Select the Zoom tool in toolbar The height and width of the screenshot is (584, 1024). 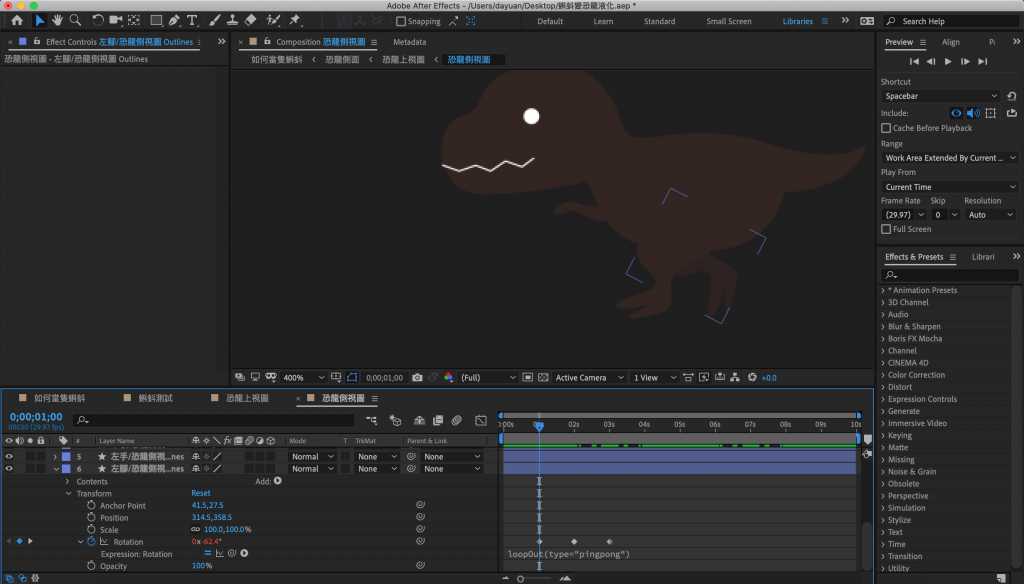coord(76,20)
